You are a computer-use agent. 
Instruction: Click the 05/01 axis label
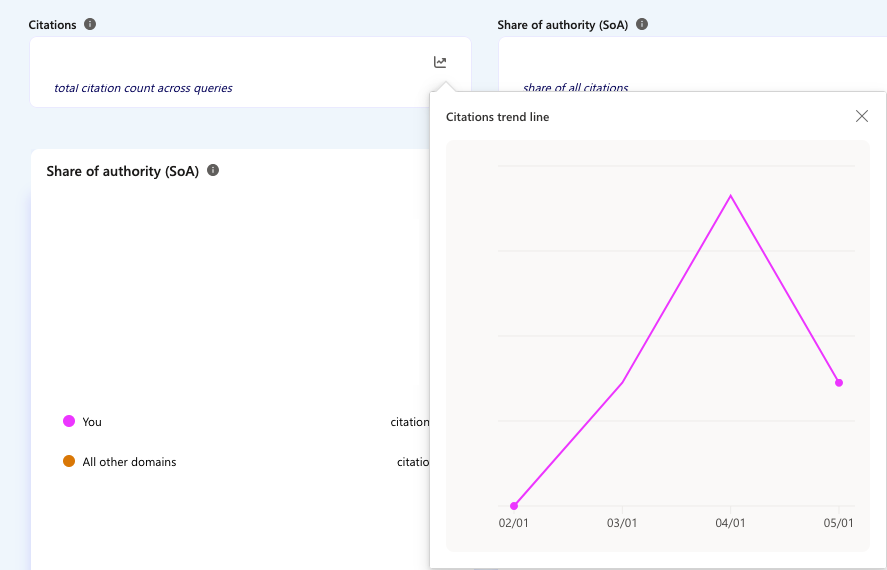click(838, 523)
